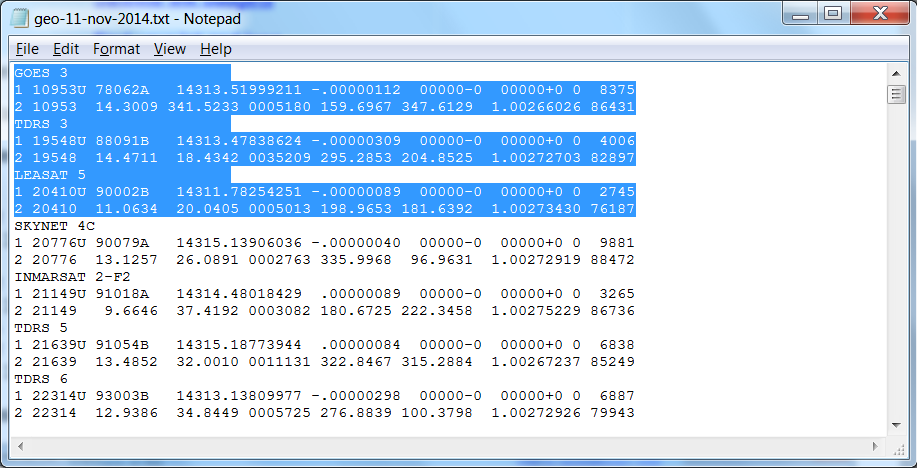Click the epoch value 14315.13906036
Viewport: 917px width, 468px height.
pos(239,243)
